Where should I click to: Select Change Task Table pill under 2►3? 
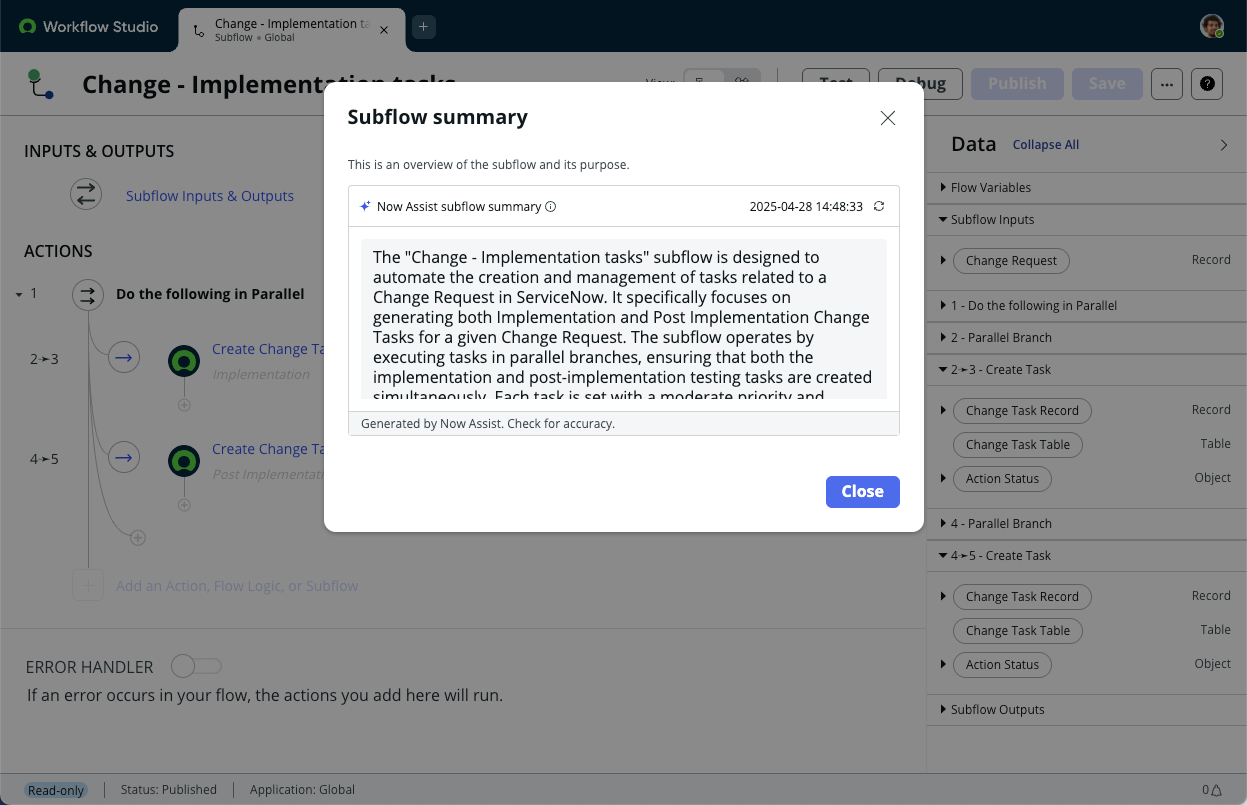pos(1017,445)
